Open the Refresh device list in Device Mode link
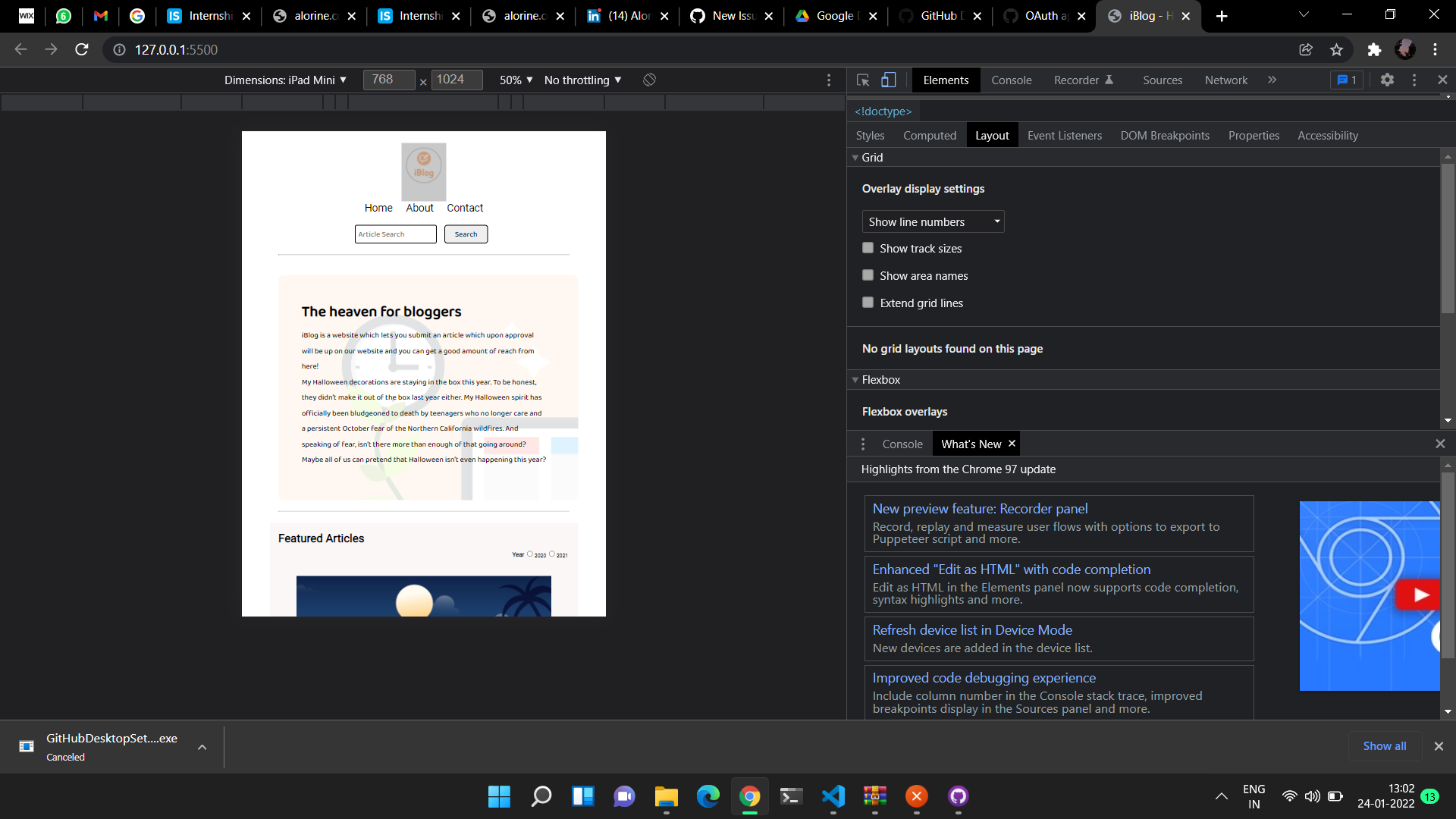This screenshot has width=1456, height=819. click(972, 629)
